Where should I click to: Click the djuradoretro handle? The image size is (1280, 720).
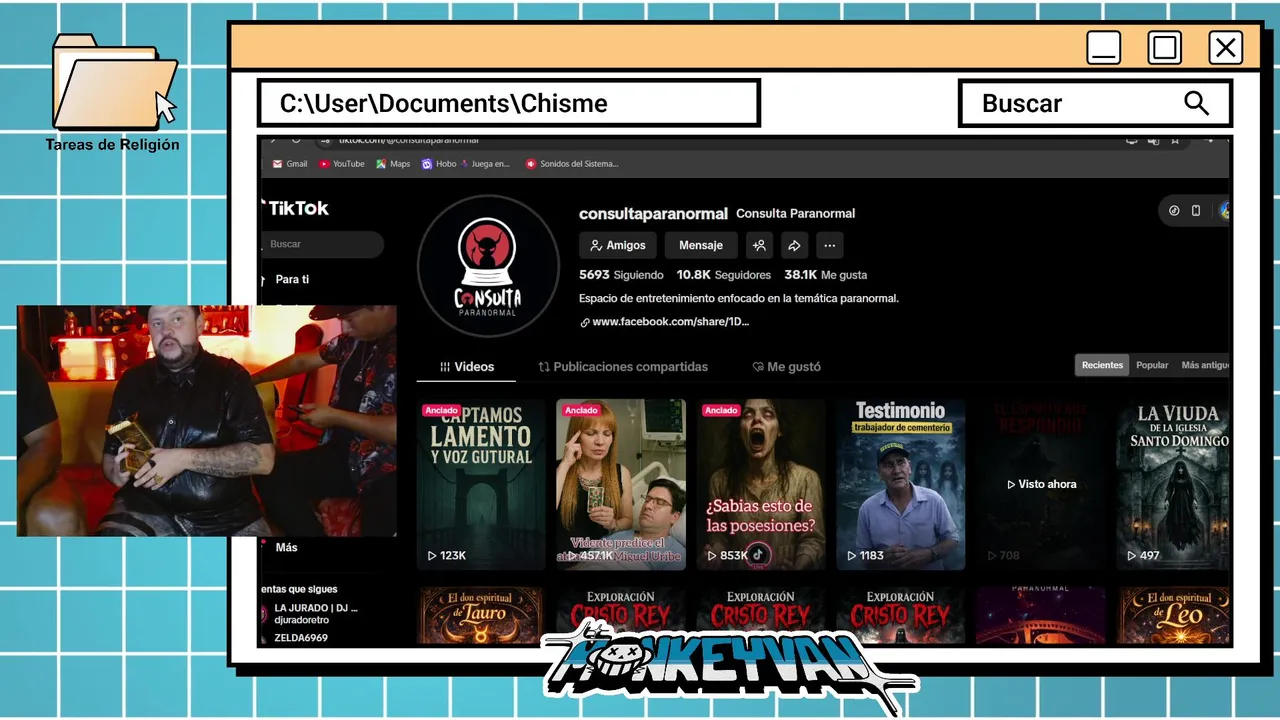pyautogui.click(x=303, y=620)
